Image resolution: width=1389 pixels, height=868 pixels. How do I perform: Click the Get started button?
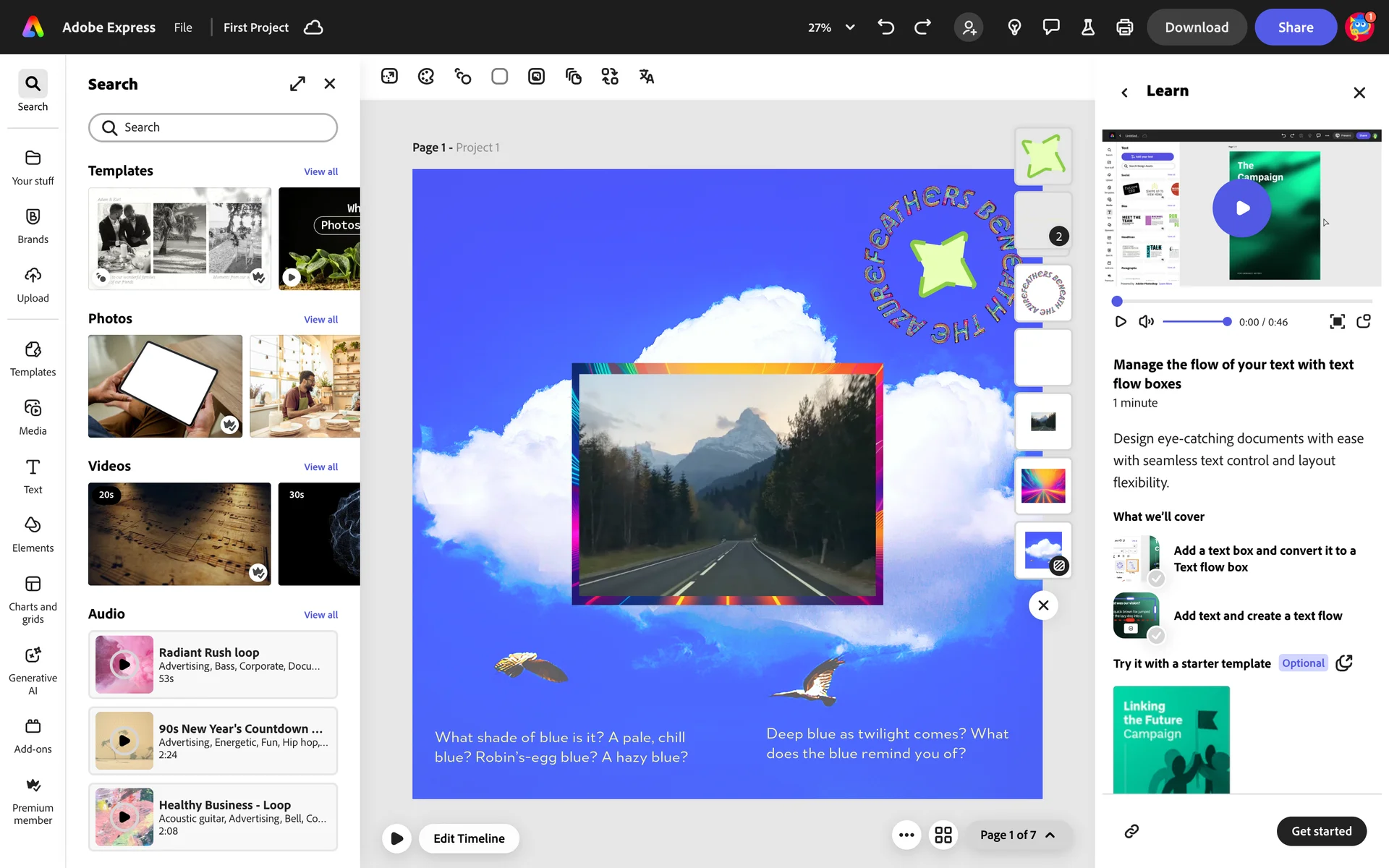pyautogui.click(x=1321, y=831)
